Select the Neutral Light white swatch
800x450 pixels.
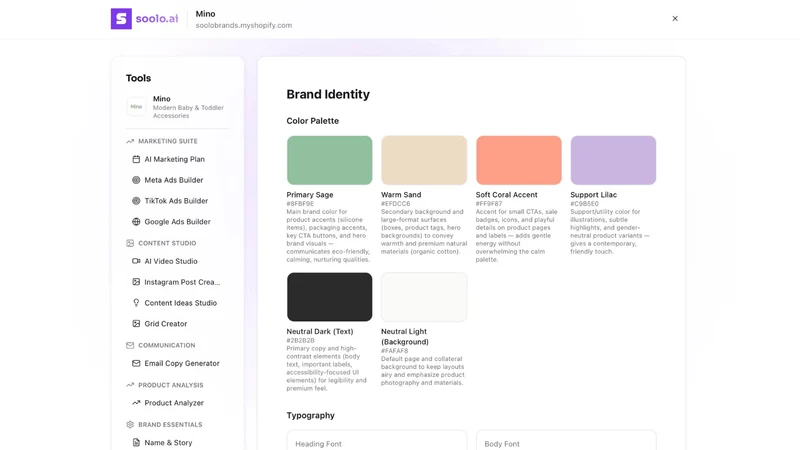424,297
